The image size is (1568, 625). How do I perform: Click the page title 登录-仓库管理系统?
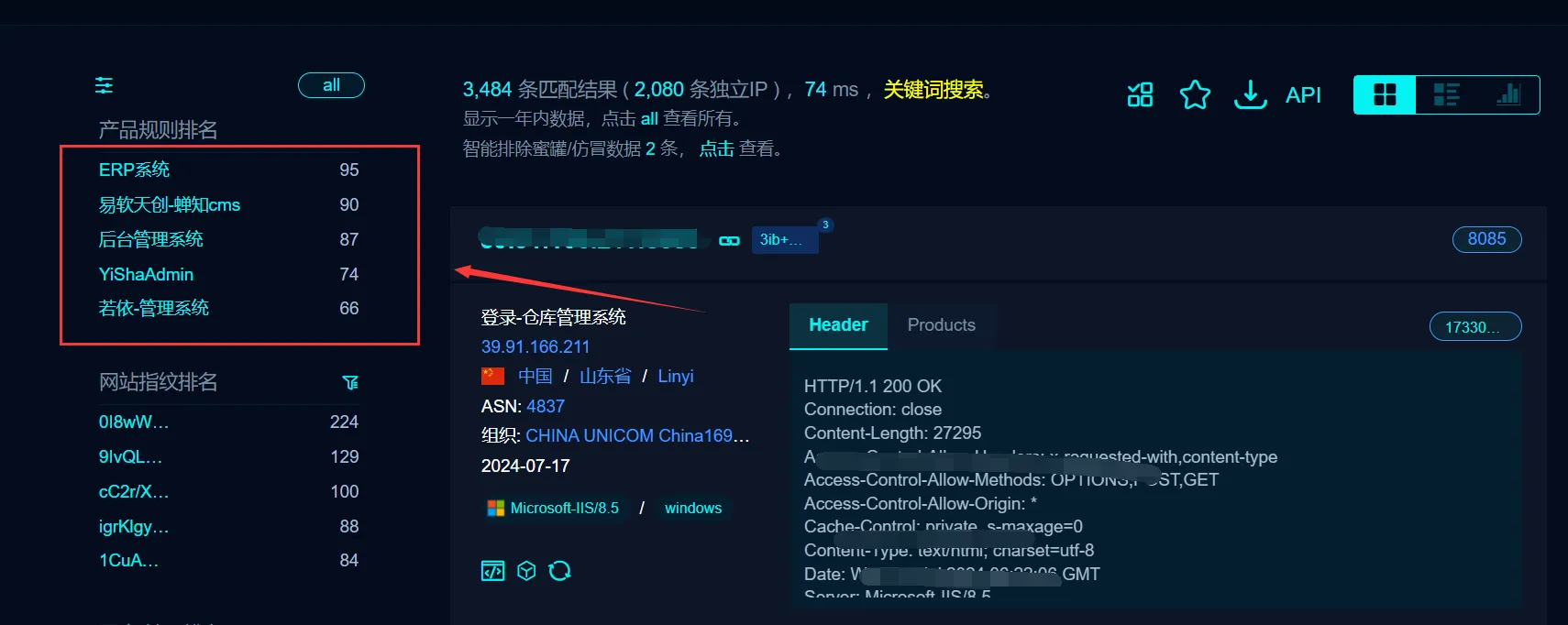click(553, 317)
